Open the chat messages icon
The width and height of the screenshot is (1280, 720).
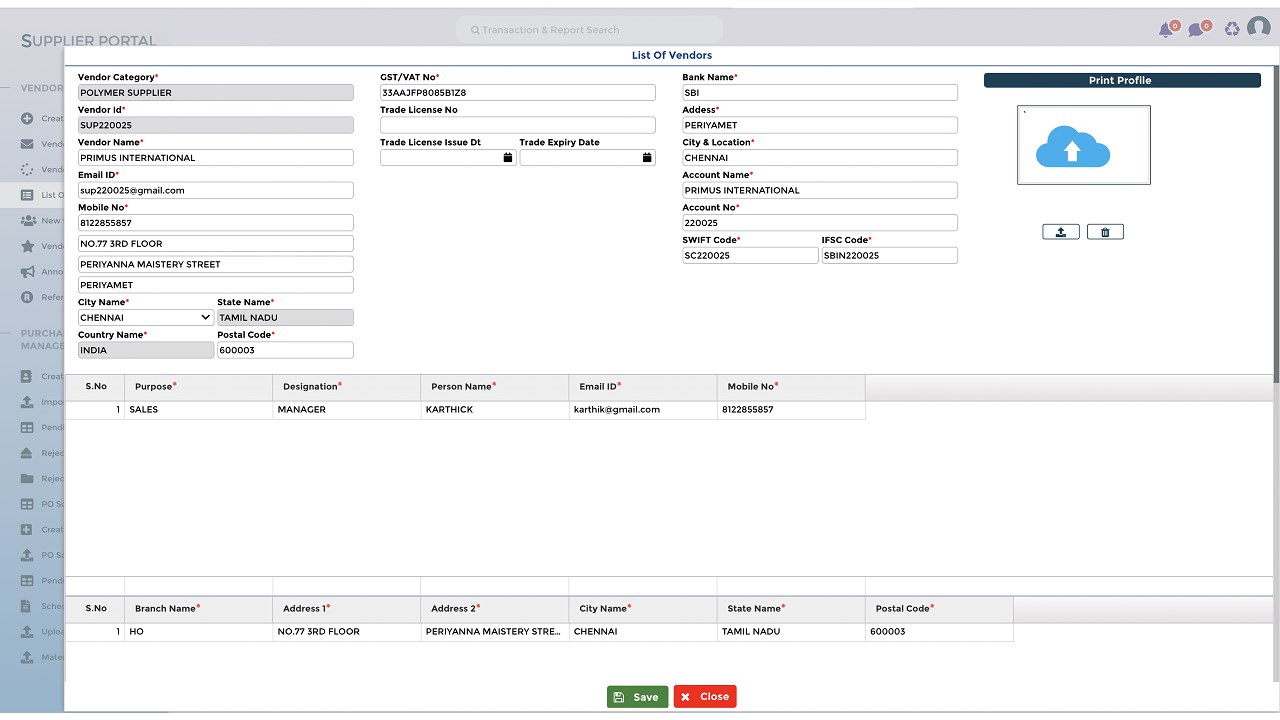pos(1196,30)
